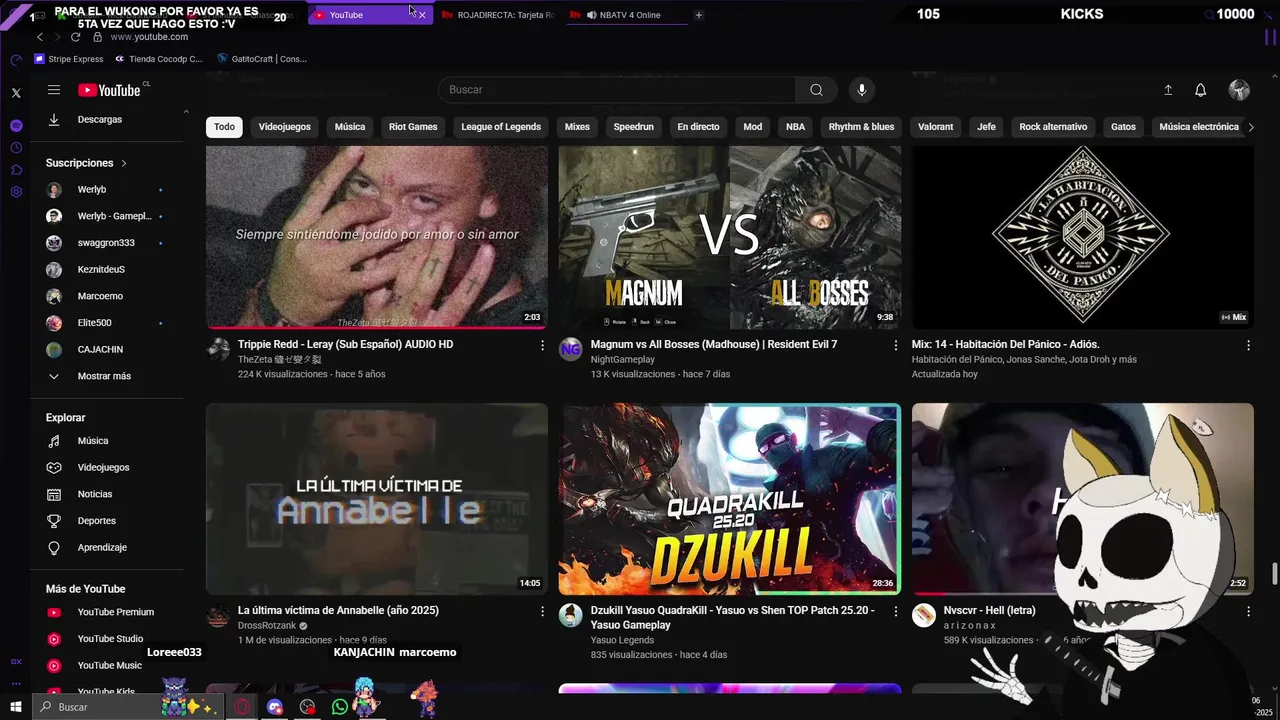This screenshot has width=1280, height=720.
Task: Open the Windows Start button
Action: pyautogui.click(x=16, y=707)
